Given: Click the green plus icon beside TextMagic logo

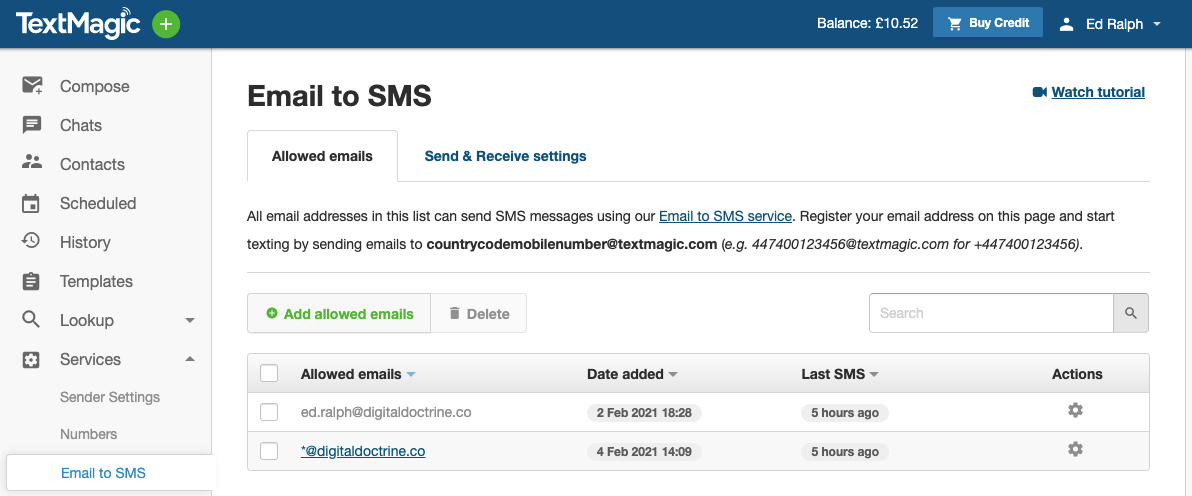Looking at the screenshot, I should 166,24.
